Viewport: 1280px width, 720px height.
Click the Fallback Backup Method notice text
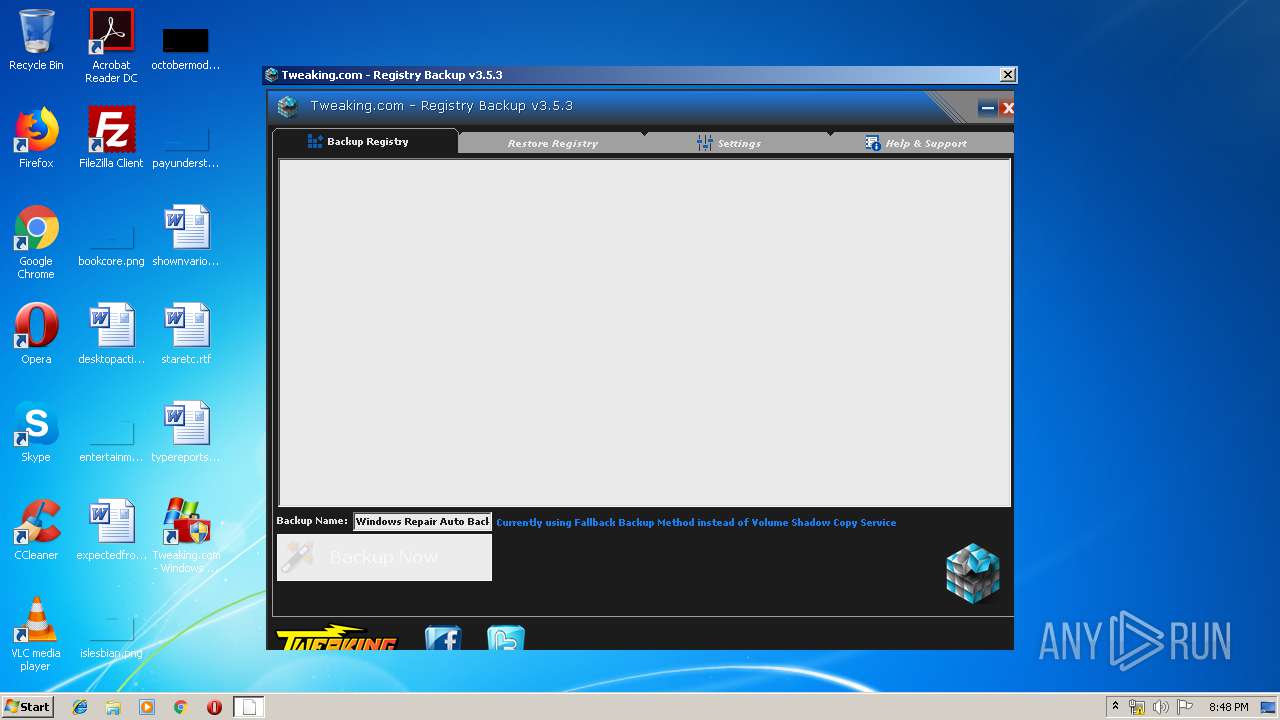pos(696,522)
